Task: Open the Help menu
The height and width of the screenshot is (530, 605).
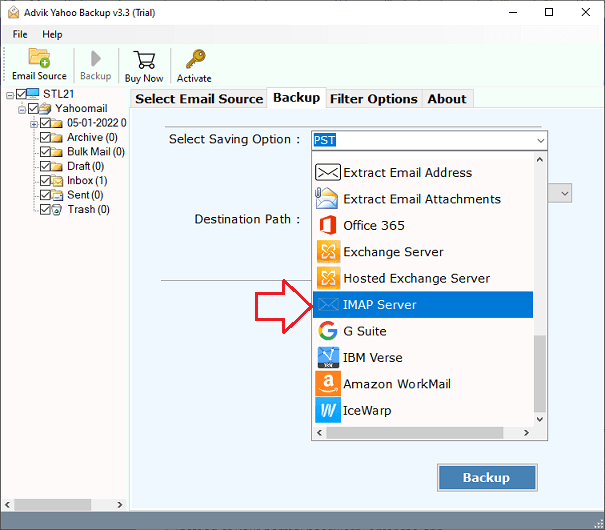Action: [x=52, y=34]
